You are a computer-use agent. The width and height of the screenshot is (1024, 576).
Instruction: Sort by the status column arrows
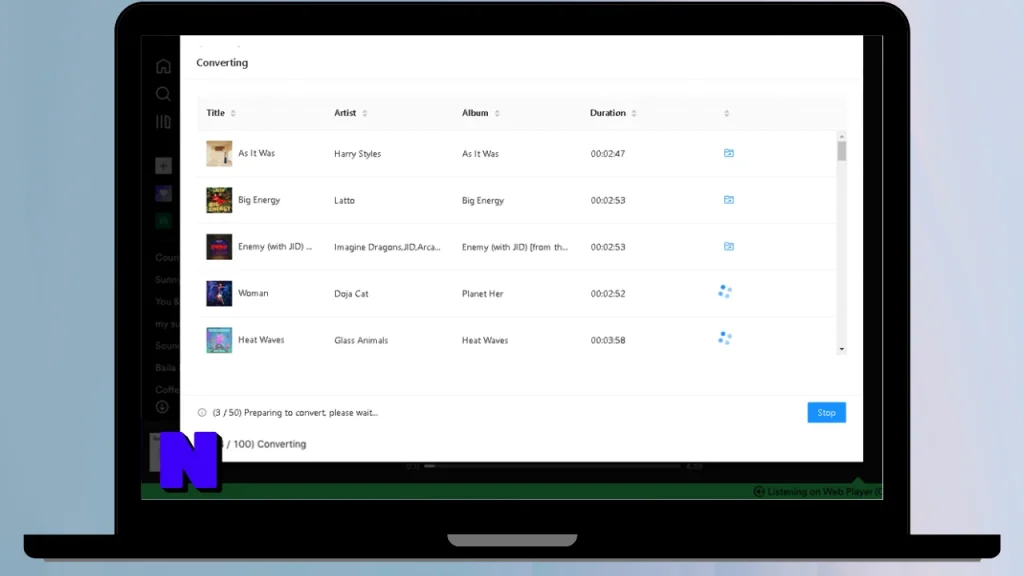(x=726, y=113)
